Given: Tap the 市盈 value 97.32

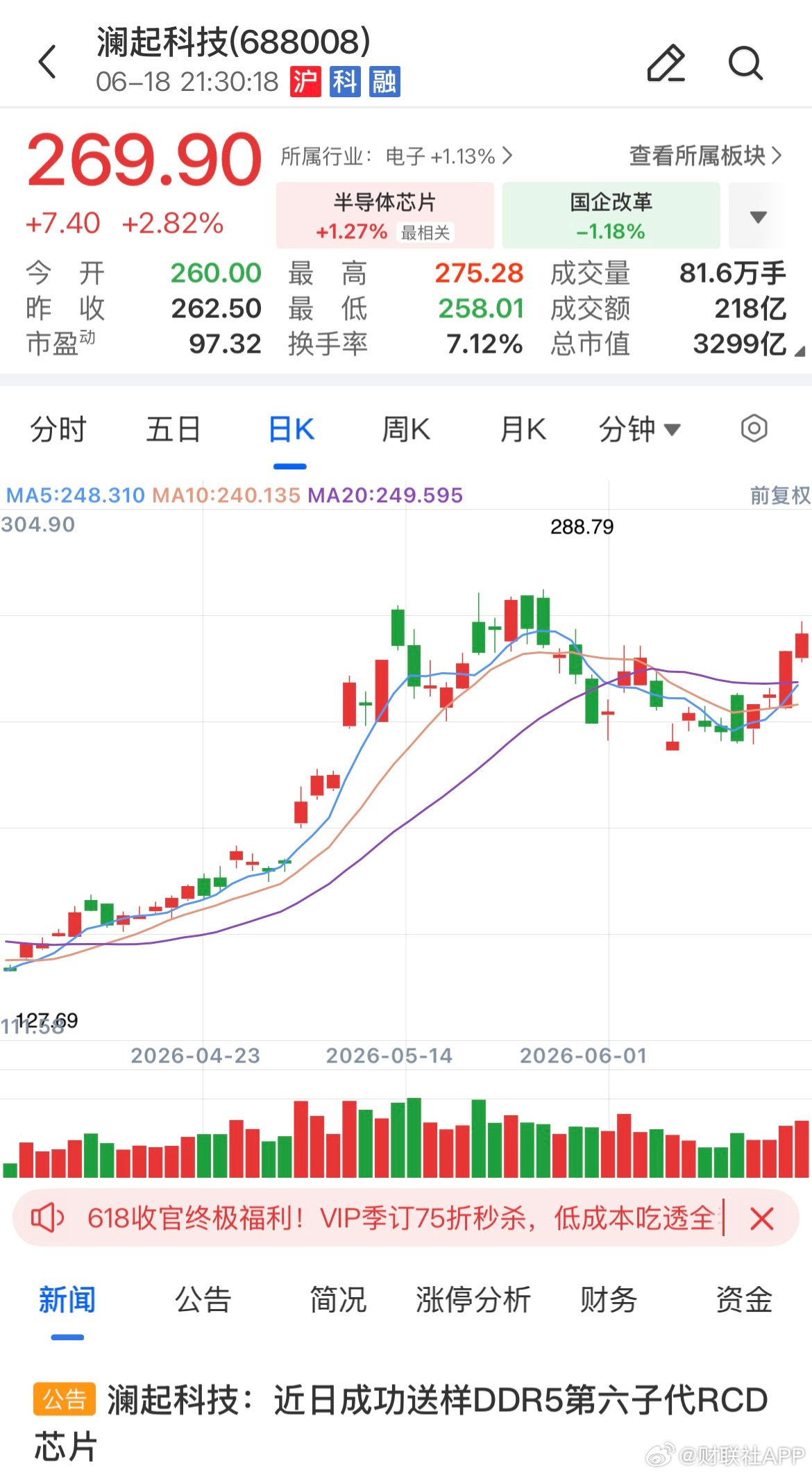Looking at the screenshot, I should (x=225, y=344).
